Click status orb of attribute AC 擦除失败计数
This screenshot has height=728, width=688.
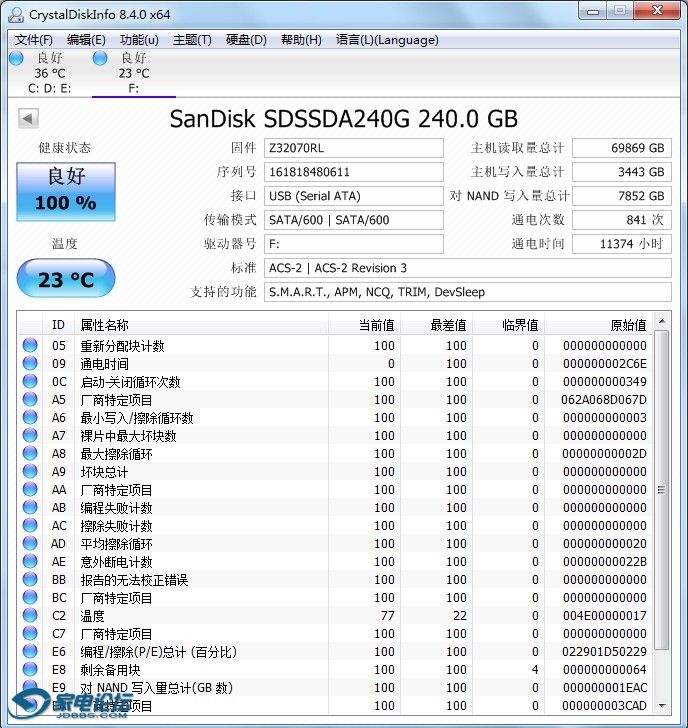(30, 525)
